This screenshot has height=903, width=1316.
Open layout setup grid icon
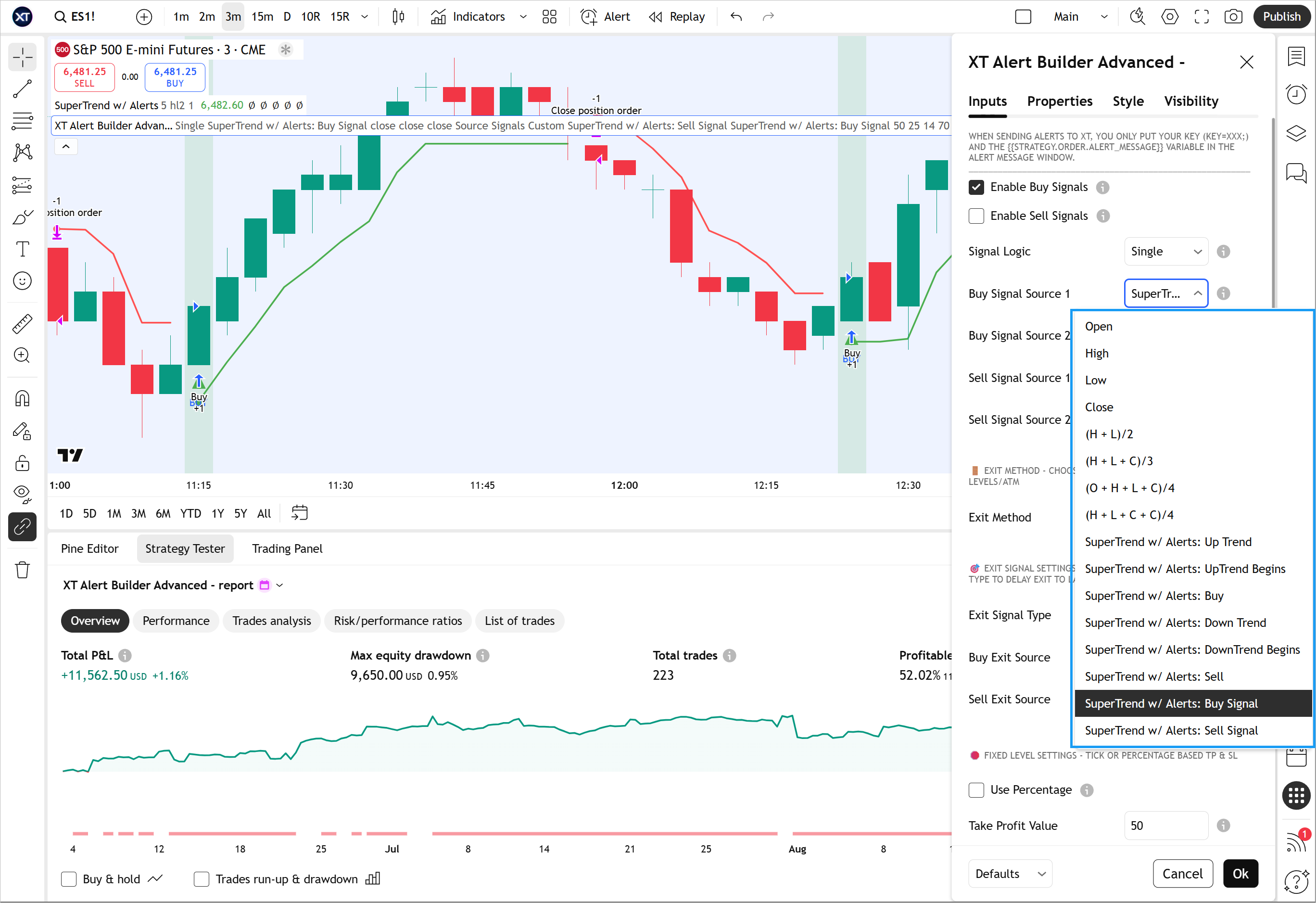pyautogui.click(x=549, y=16)
